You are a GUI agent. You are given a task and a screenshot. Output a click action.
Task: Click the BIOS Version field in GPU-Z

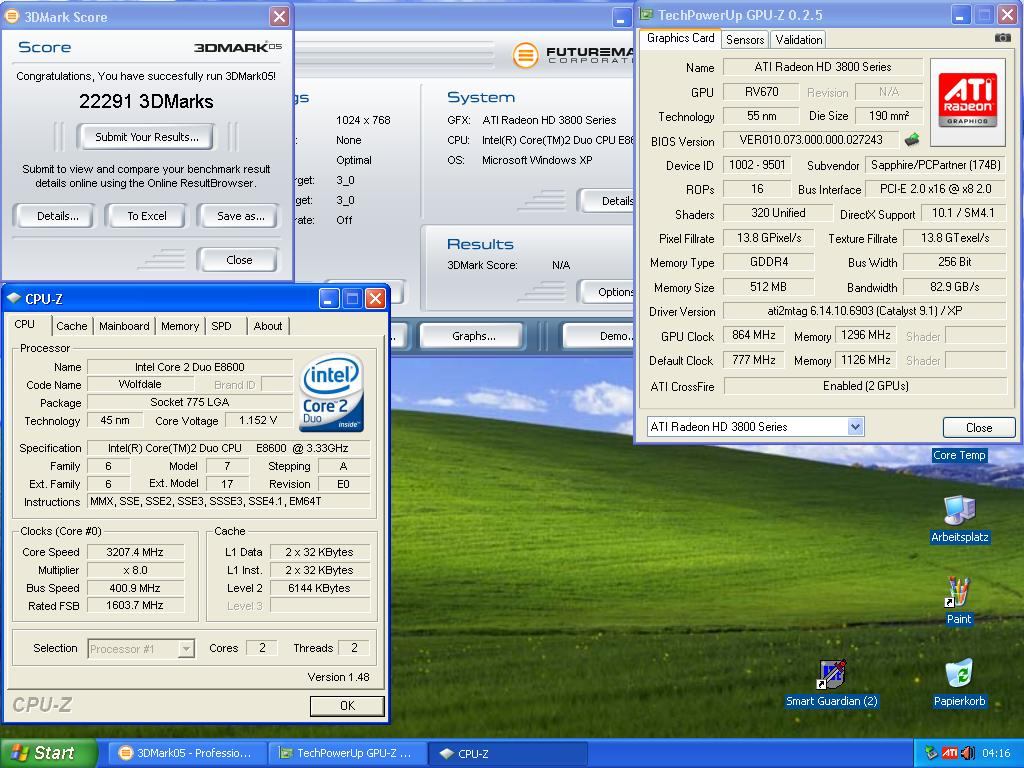point(810,140)
